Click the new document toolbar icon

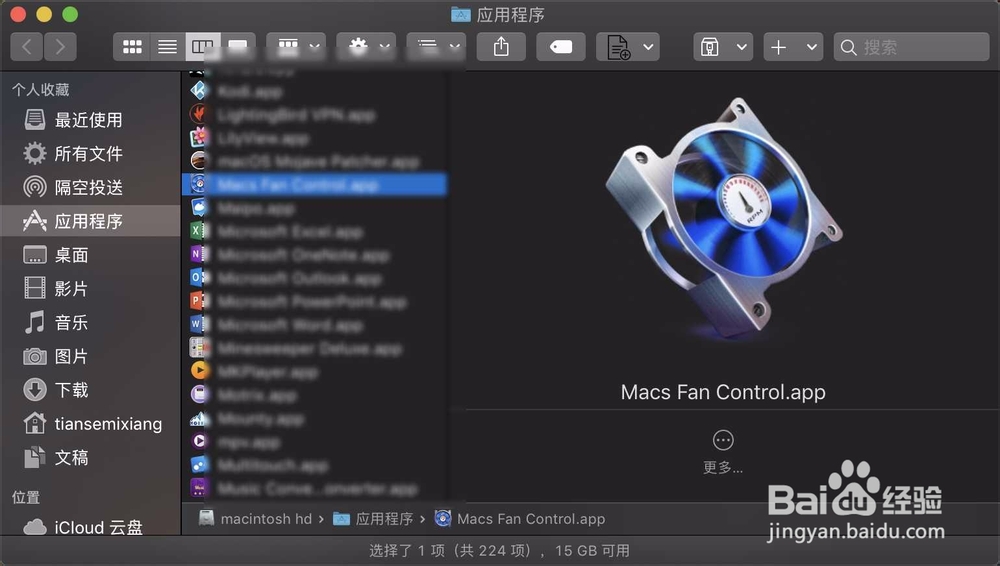[617, 47]
